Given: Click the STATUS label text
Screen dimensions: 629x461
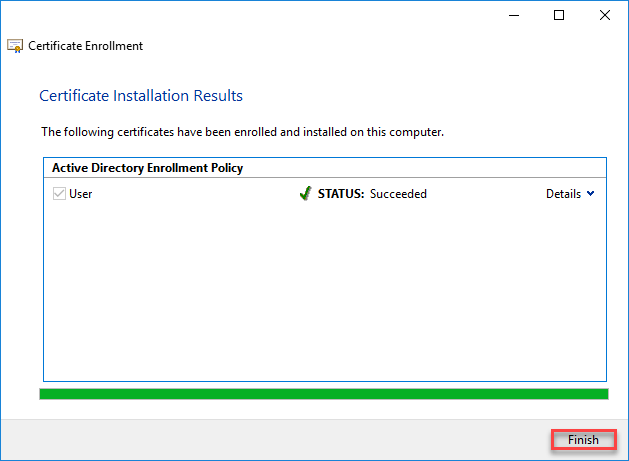Looking at the screenshot, I should click(341, 194).
